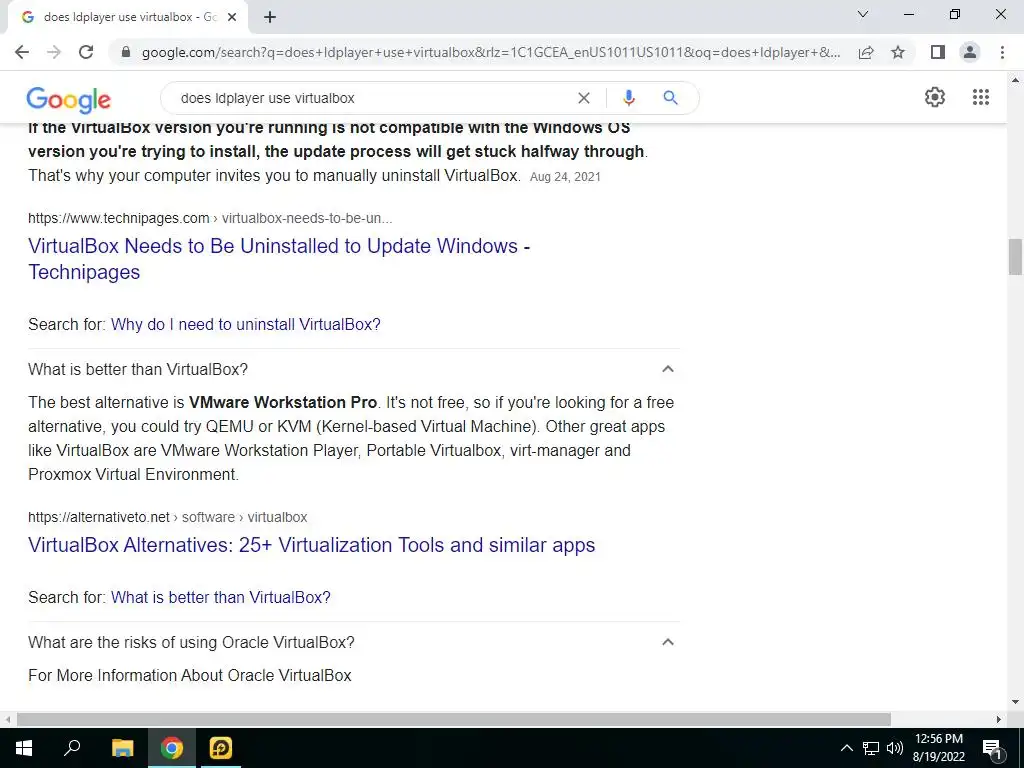This screenshot has width=1024, height=768.
Task: Clear the search box with the X
Action: [584, 98]
